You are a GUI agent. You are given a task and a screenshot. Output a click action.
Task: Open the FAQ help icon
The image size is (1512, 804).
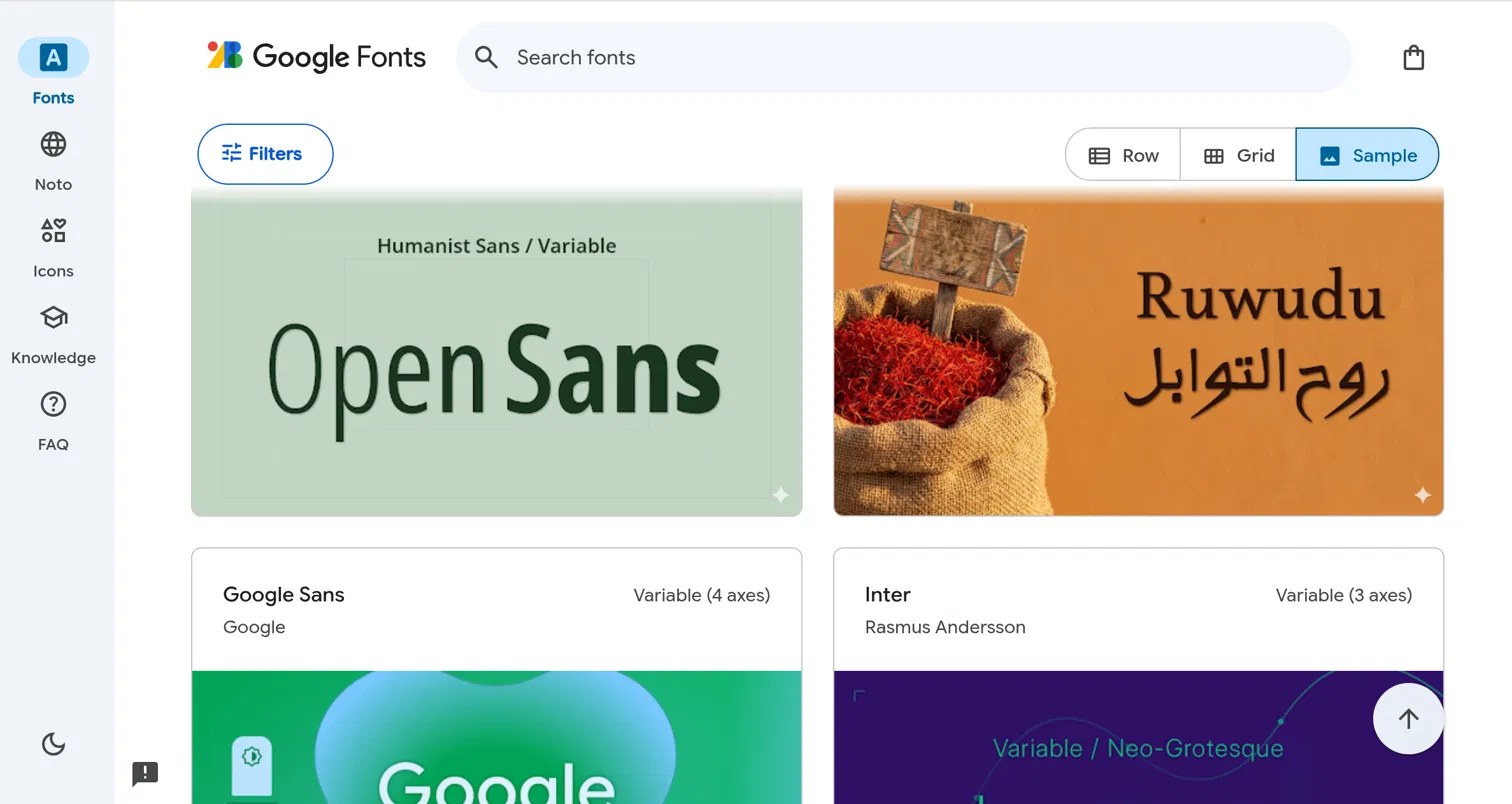click(x=53, y=404)
